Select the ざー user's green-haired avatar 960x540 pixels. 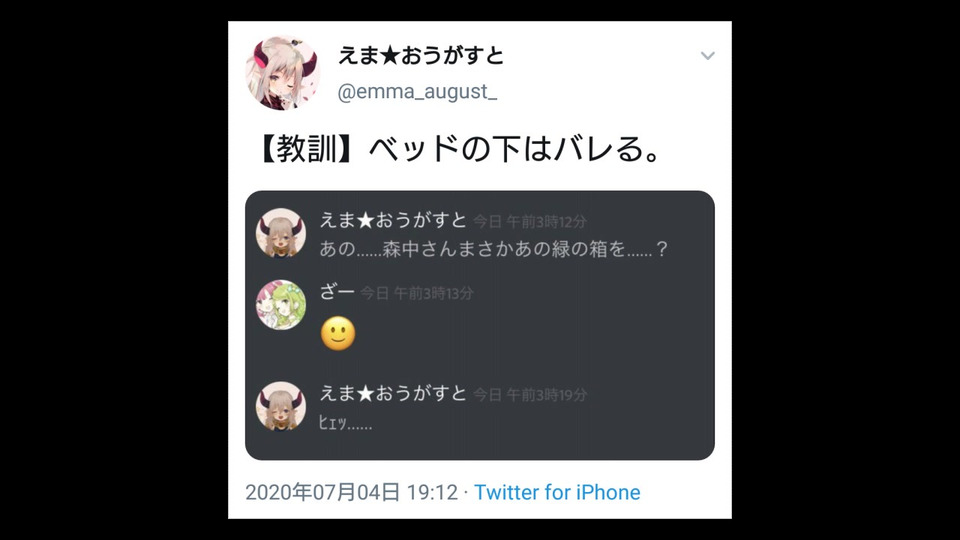pyautogui.click(x=280, y=305)
